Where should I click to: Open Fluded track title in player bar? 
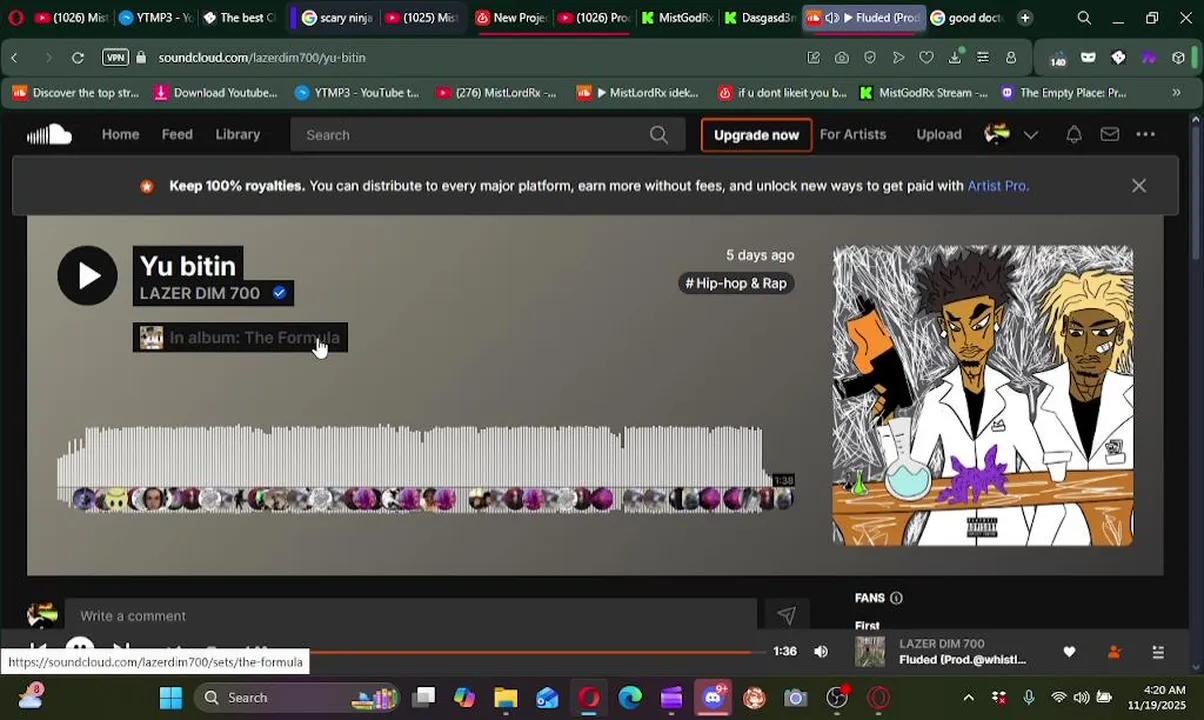click(x=962, y=660)
